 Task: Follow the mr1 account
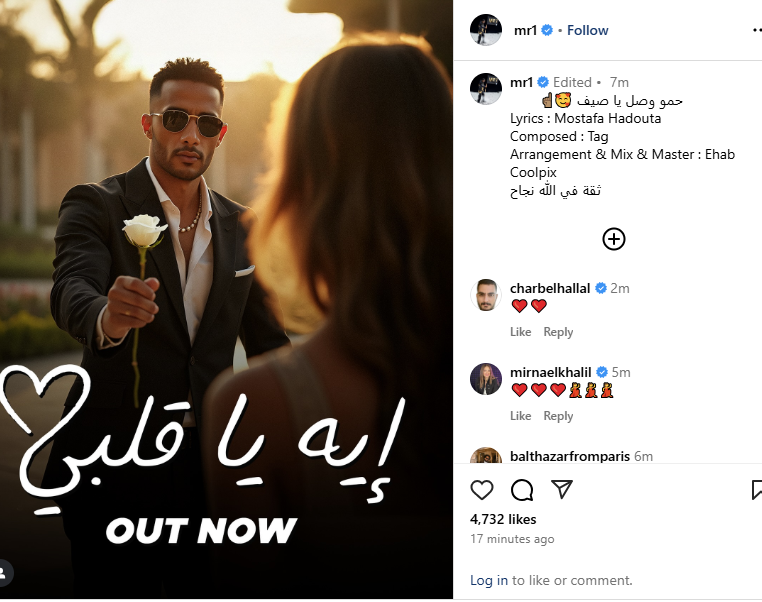[x=588, y=30]
